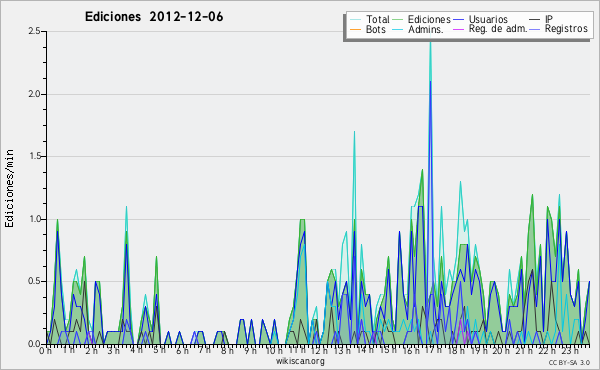Viewport: 600px width, 370px height.
Task: Click the 'Ediciones 2012-12-06' chart title
Action: pos(154,17)
